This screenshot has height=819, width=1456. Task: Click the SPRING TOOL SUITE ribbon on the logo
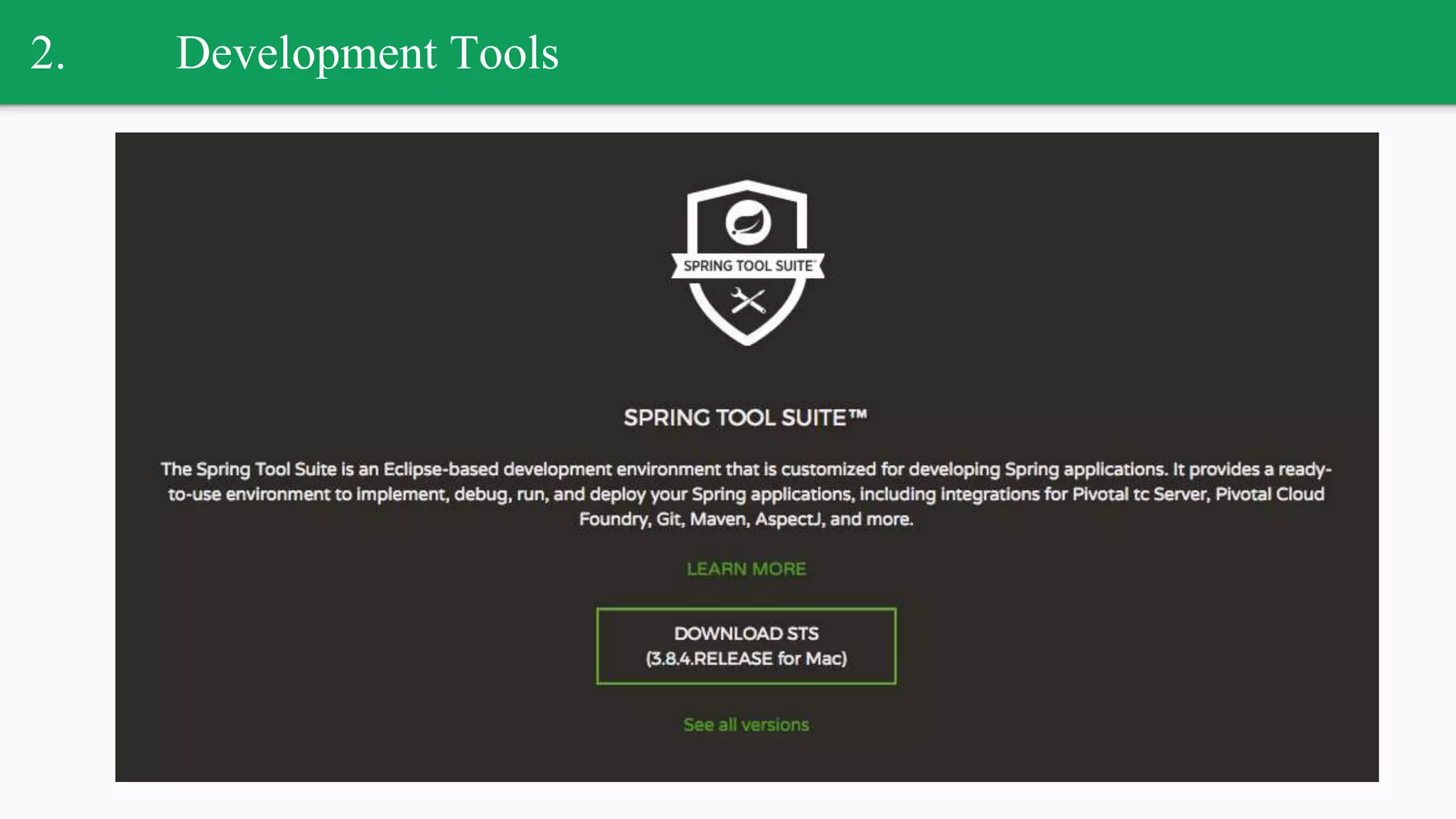747,266
